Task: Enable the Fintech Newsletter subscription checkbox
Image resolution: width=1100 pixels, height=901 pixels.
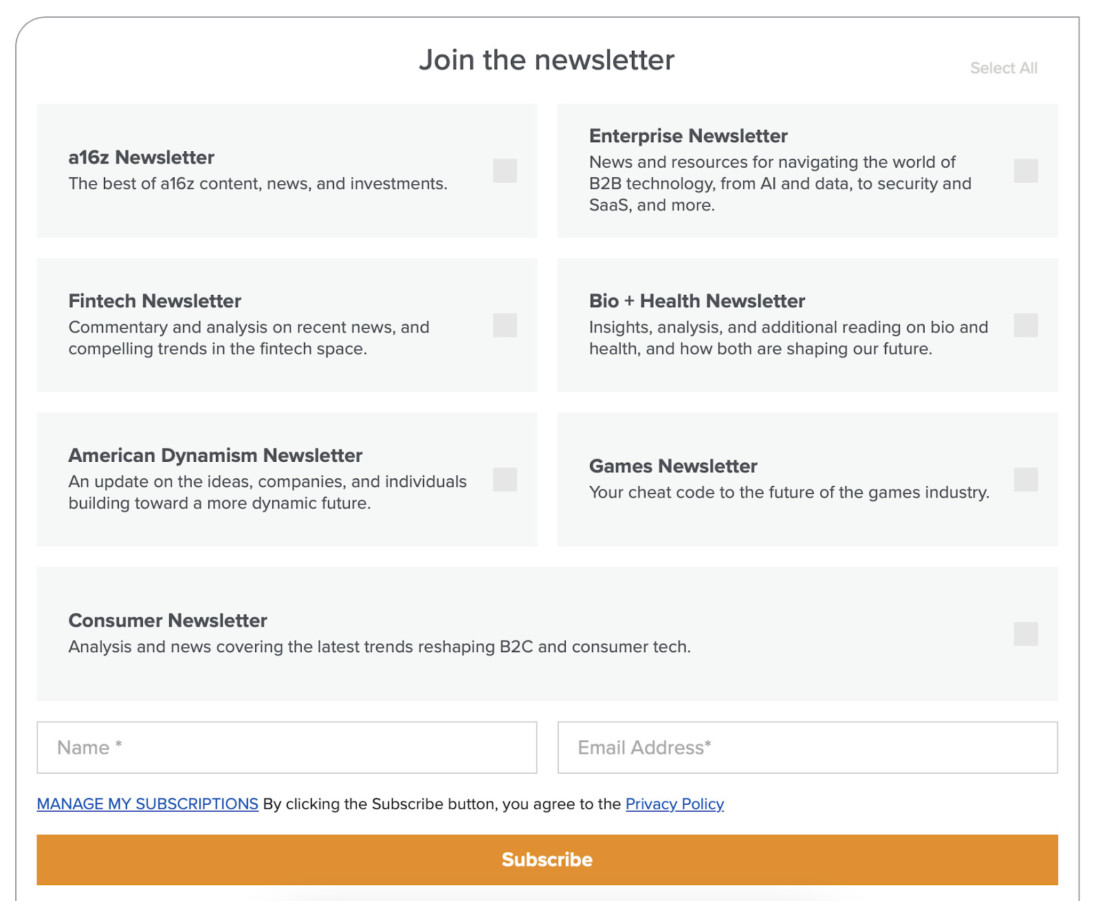Action: 504,325
